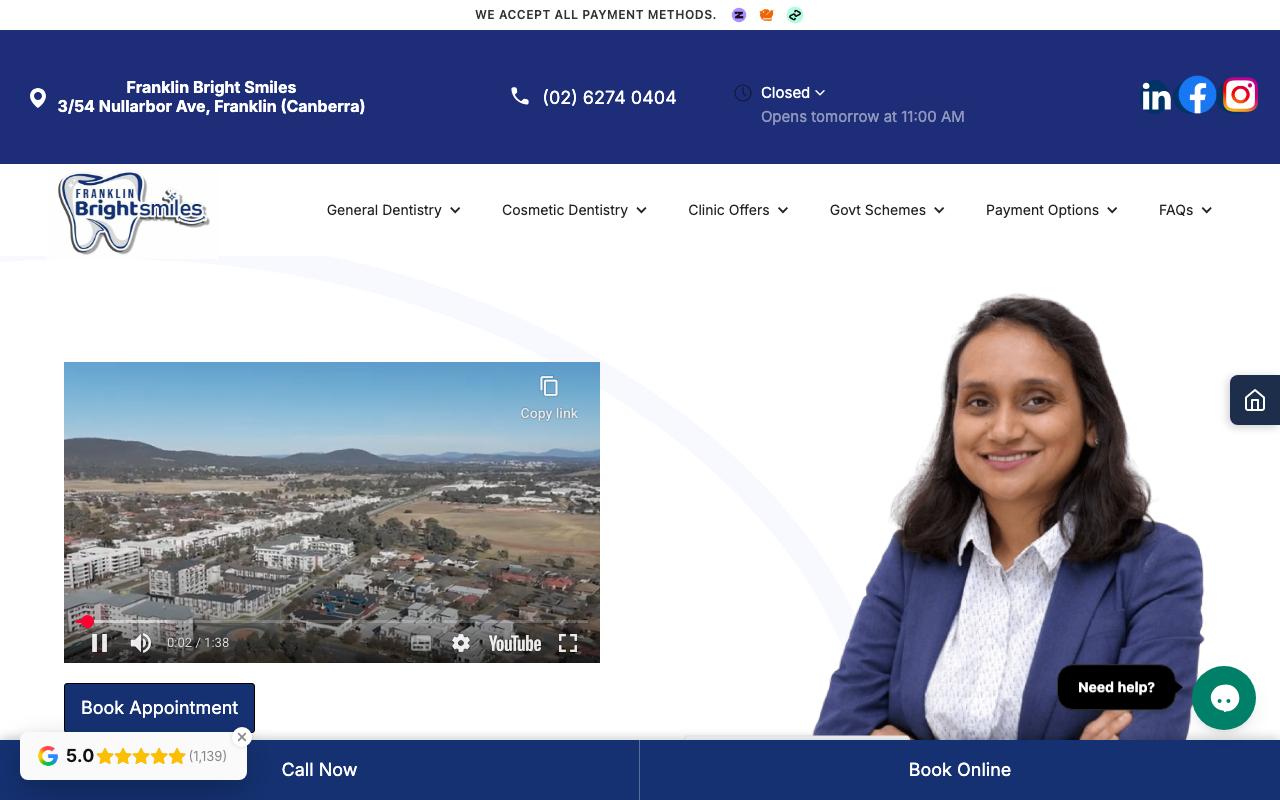Click the Copy link icon on video
This screenshot has width=1280, height=800.
tap(549, 397)
